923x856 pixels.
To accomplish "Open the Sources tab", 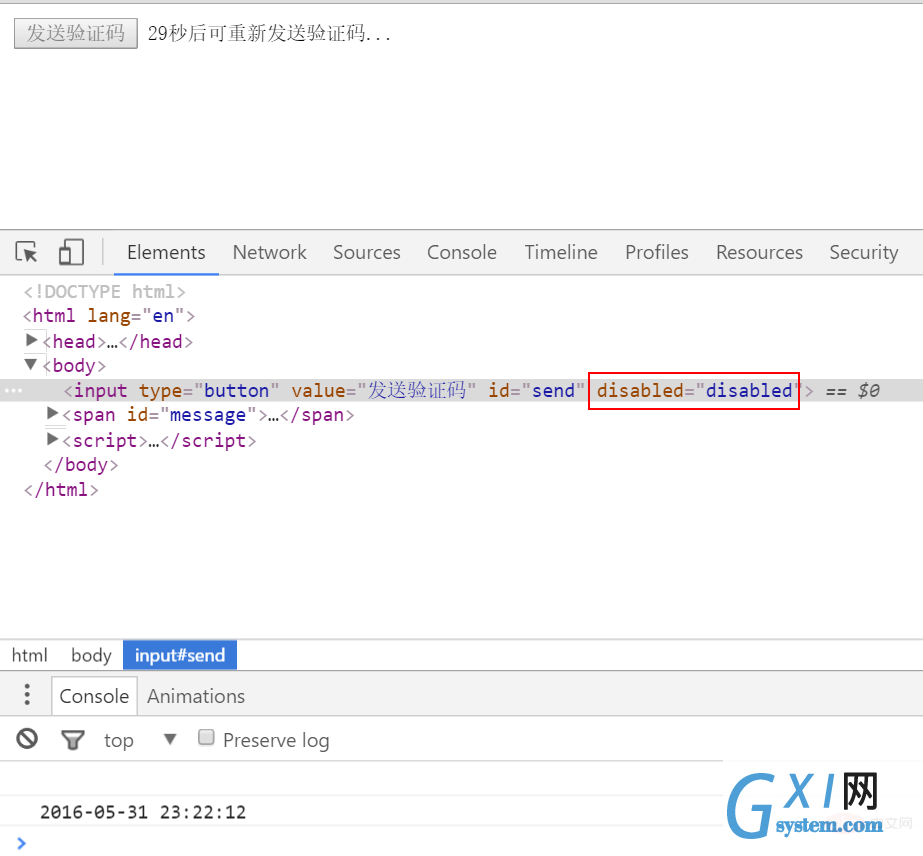I will pos(367,253).
